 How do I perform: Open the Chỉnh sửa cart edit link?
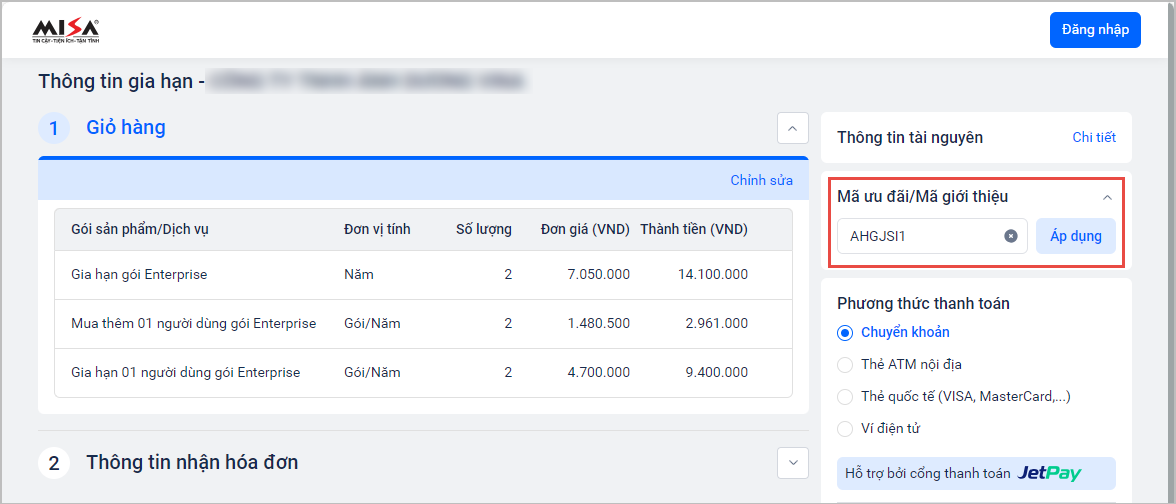pos(761,180)
